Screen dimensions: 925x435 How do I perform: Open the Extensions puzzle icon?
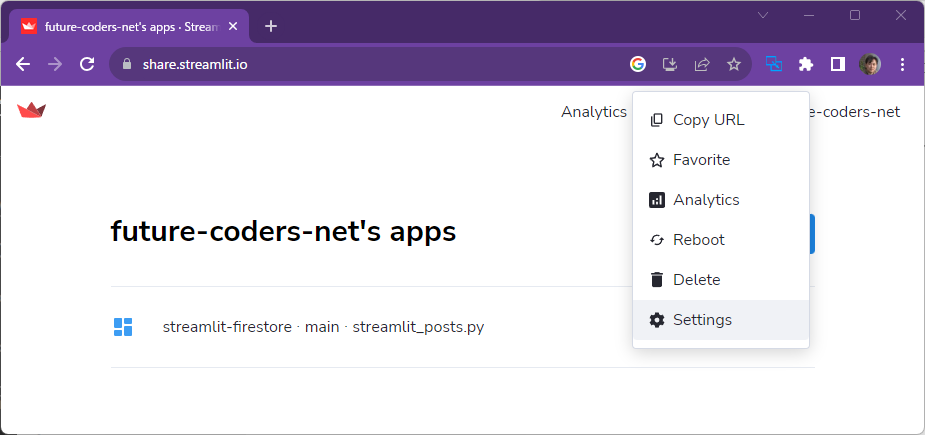point(806,64)
